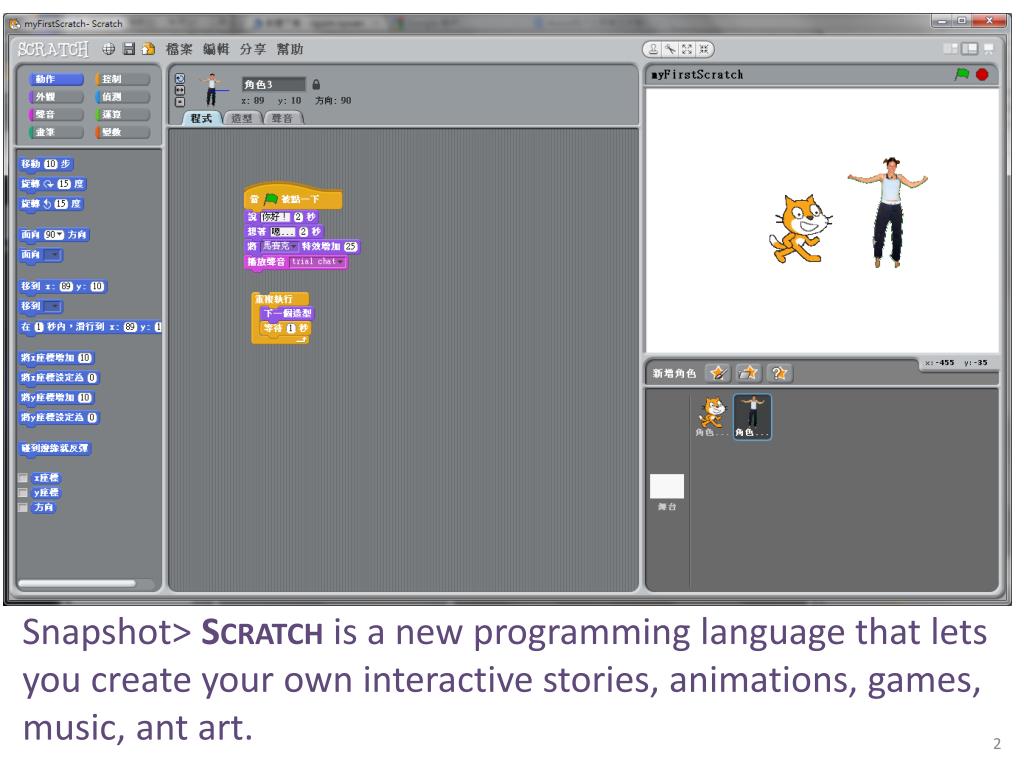Select the 變數 block category
The width and height of the screenshot is (1024, 768).
coord(123,132)
